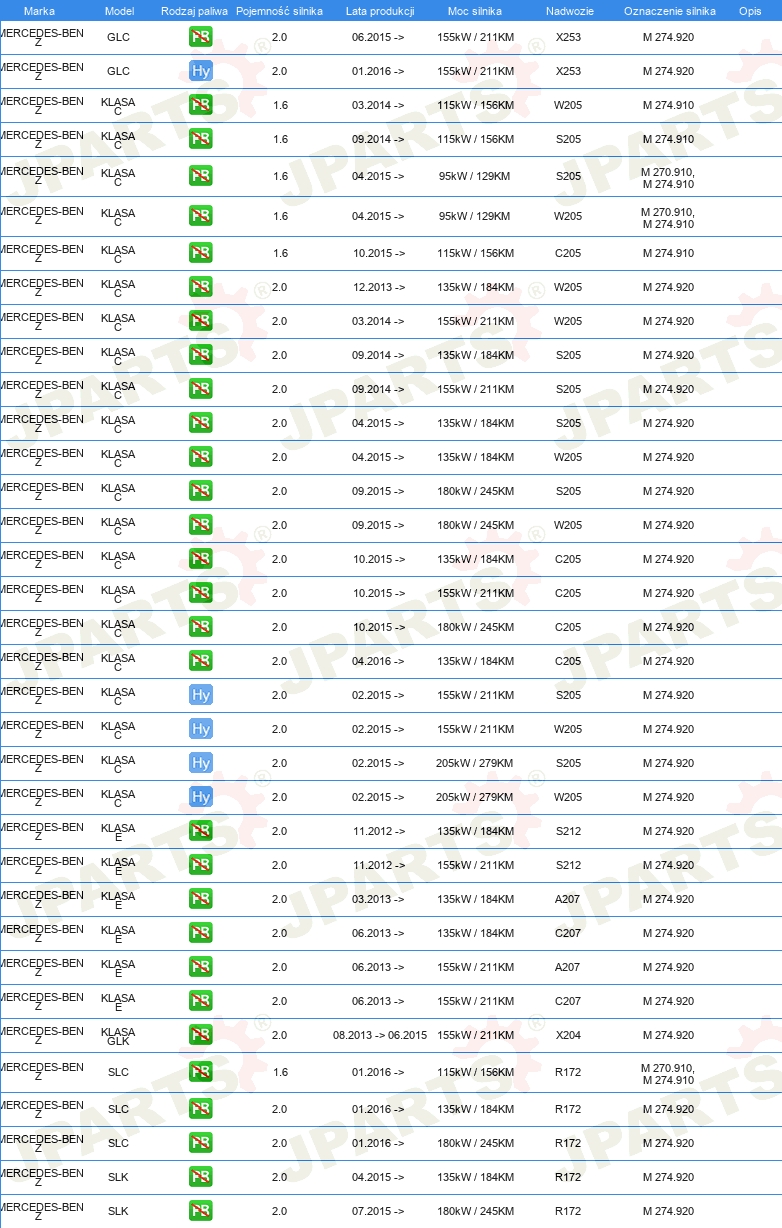The height and width of the screenshot is (1228, 782).
Task: Click the petrol icon in the Klasa GLK X204 row
Action: pos(200,1036)
